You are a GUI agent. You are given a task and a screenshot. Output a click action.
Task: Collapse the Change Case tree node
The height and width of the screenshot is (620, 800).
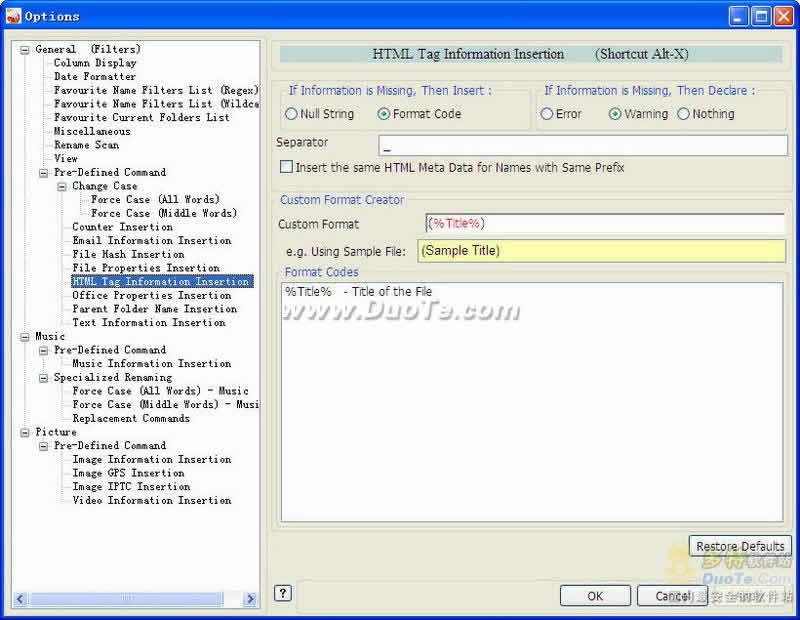pos(62,187)
